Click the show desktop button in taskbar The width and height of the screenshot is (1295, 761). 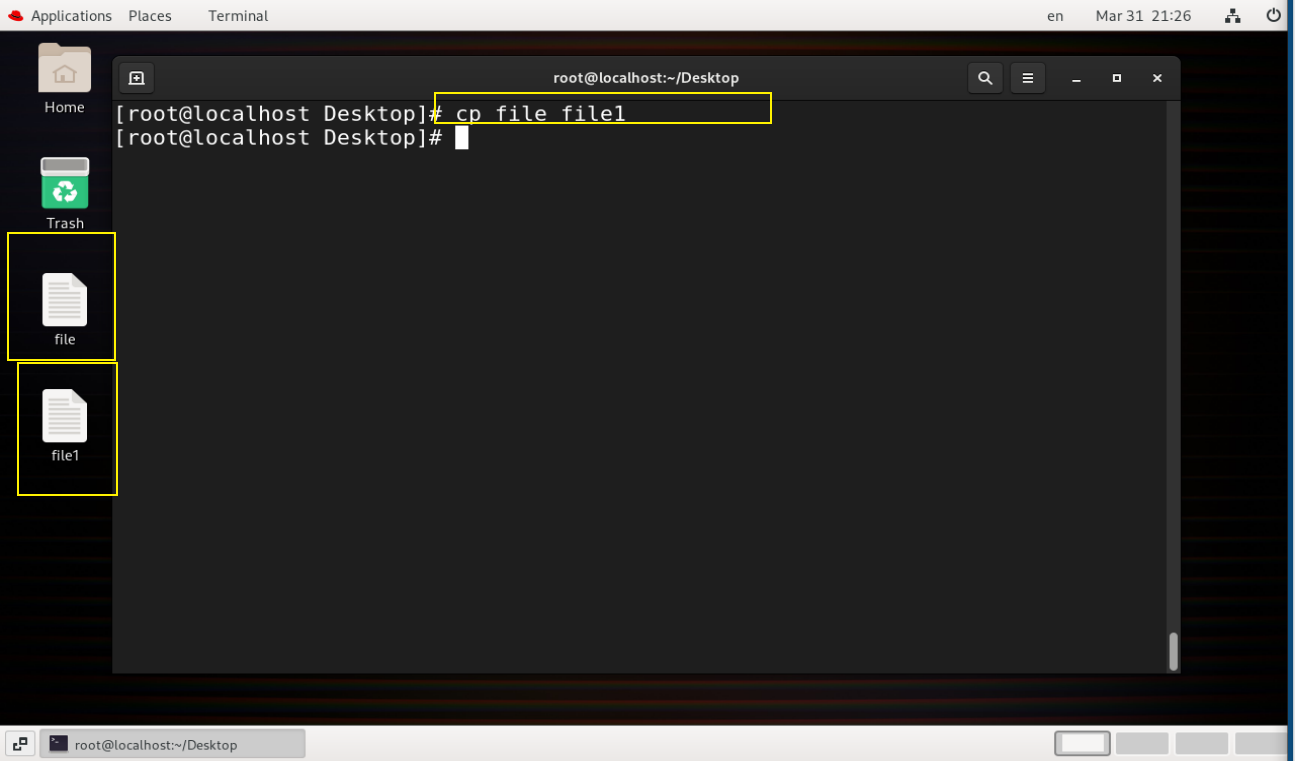[20, 744]
